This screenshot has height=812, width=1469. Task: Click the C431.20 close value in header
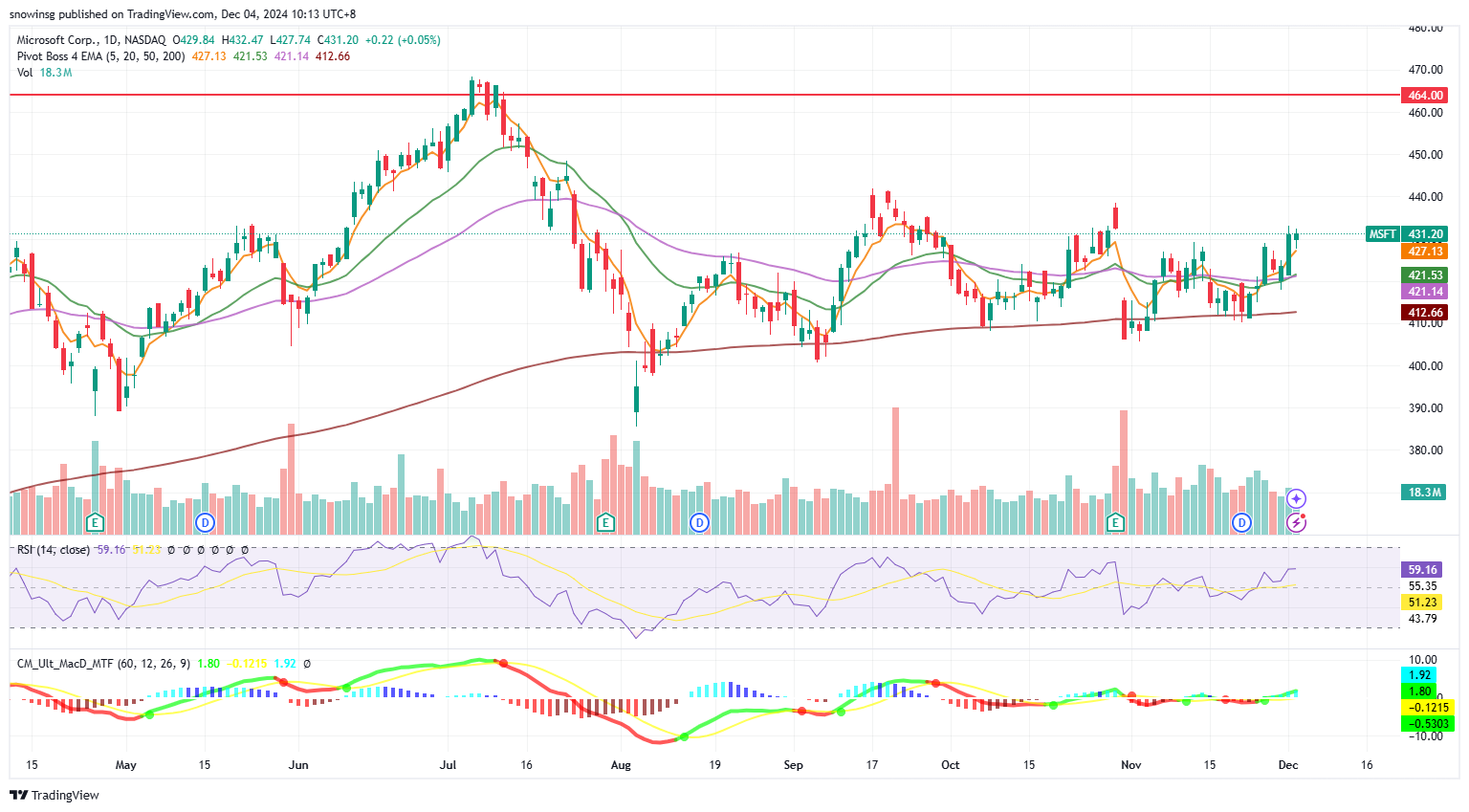tap(338, 40)
